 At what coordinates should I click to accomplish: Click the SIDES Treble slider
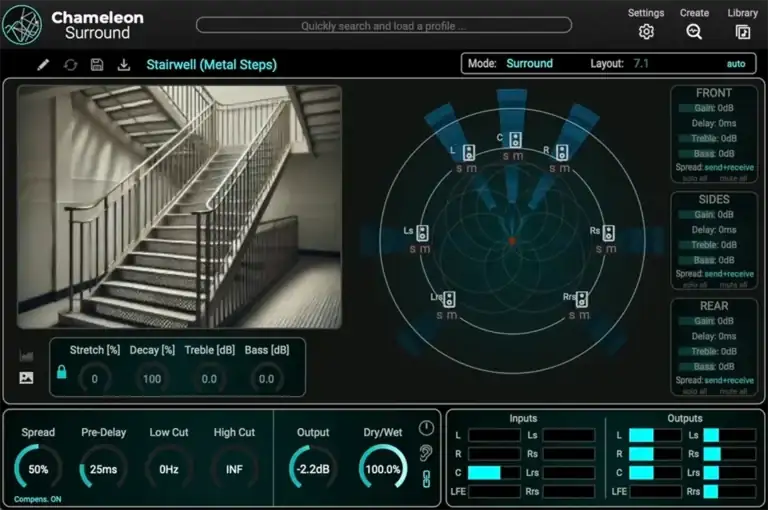click(x=714, y=245)
